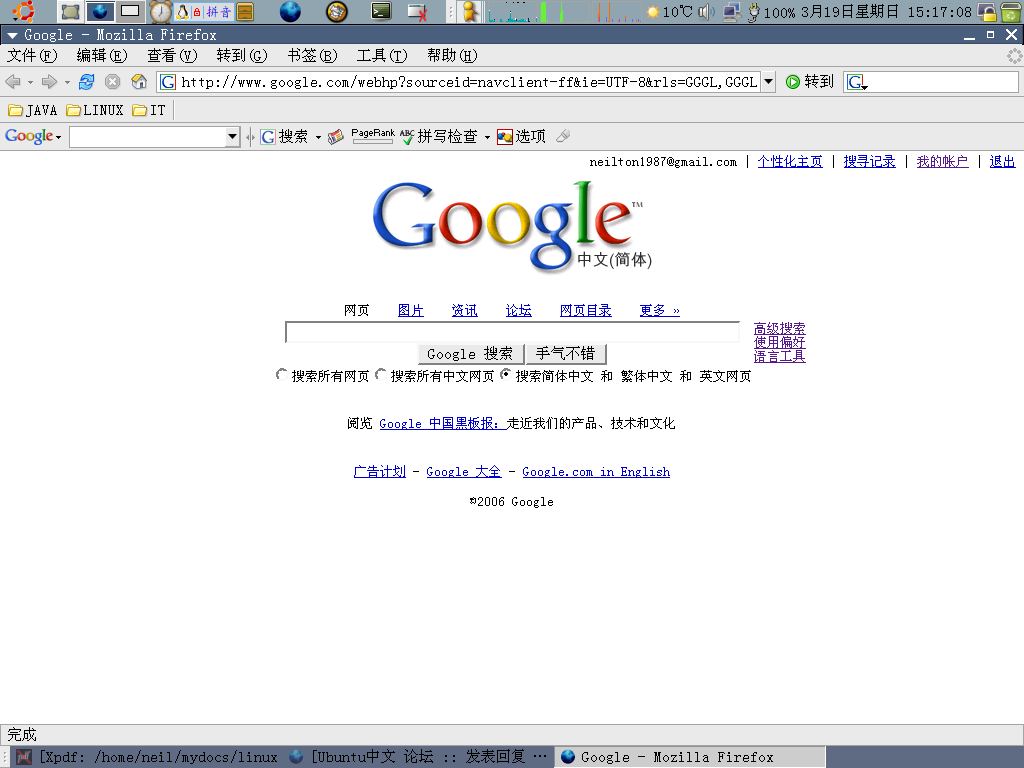Open the 编辑(E) menu
Screen dimensions: 1024x768
102,56
